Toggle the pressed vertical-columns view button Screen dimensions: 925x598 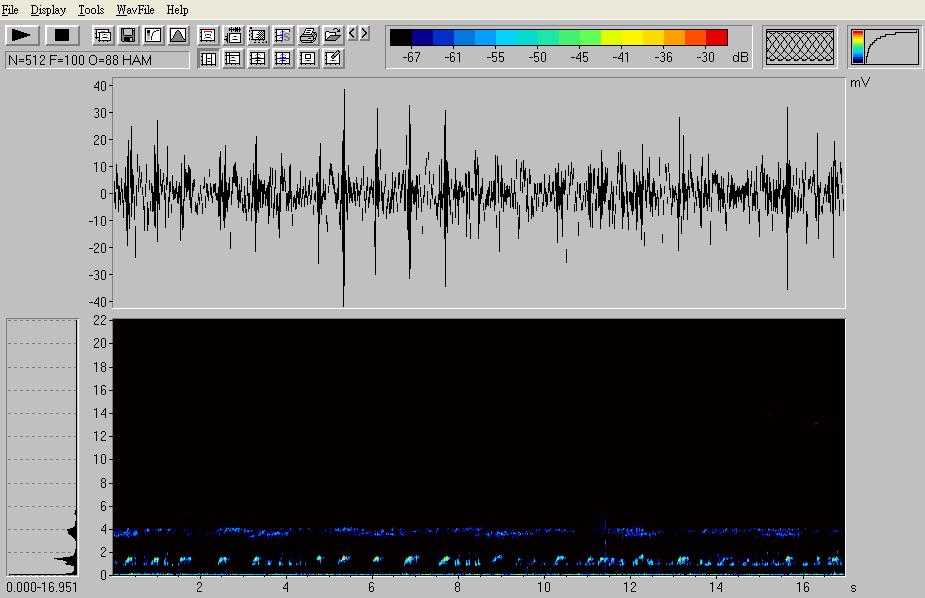pos(208,59)
